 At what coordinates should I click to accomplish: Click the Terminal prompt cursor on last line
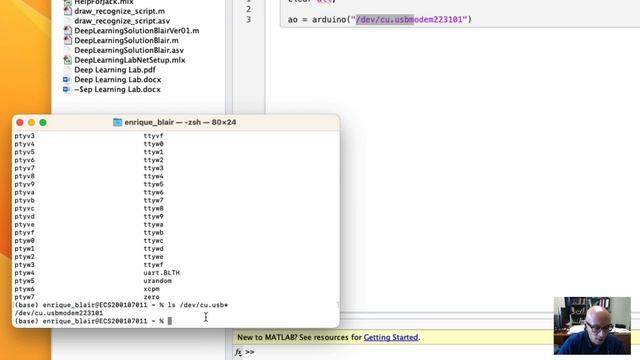(x=170, y=321)
